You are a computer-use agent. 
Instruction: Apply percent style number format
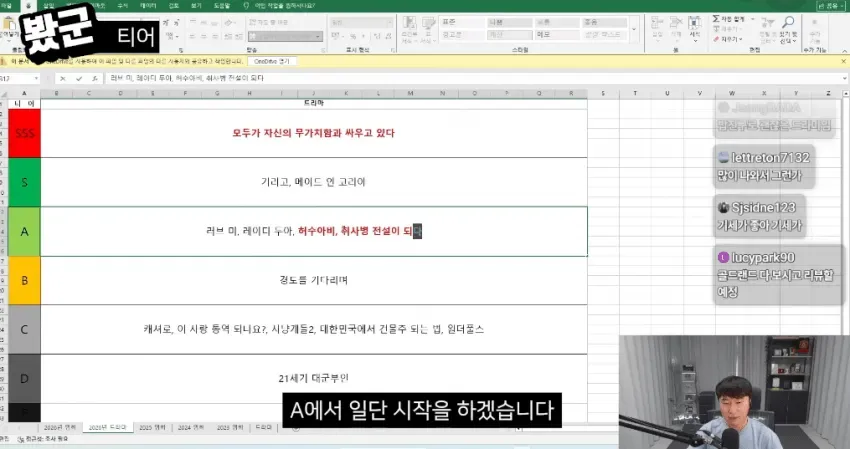353,36
